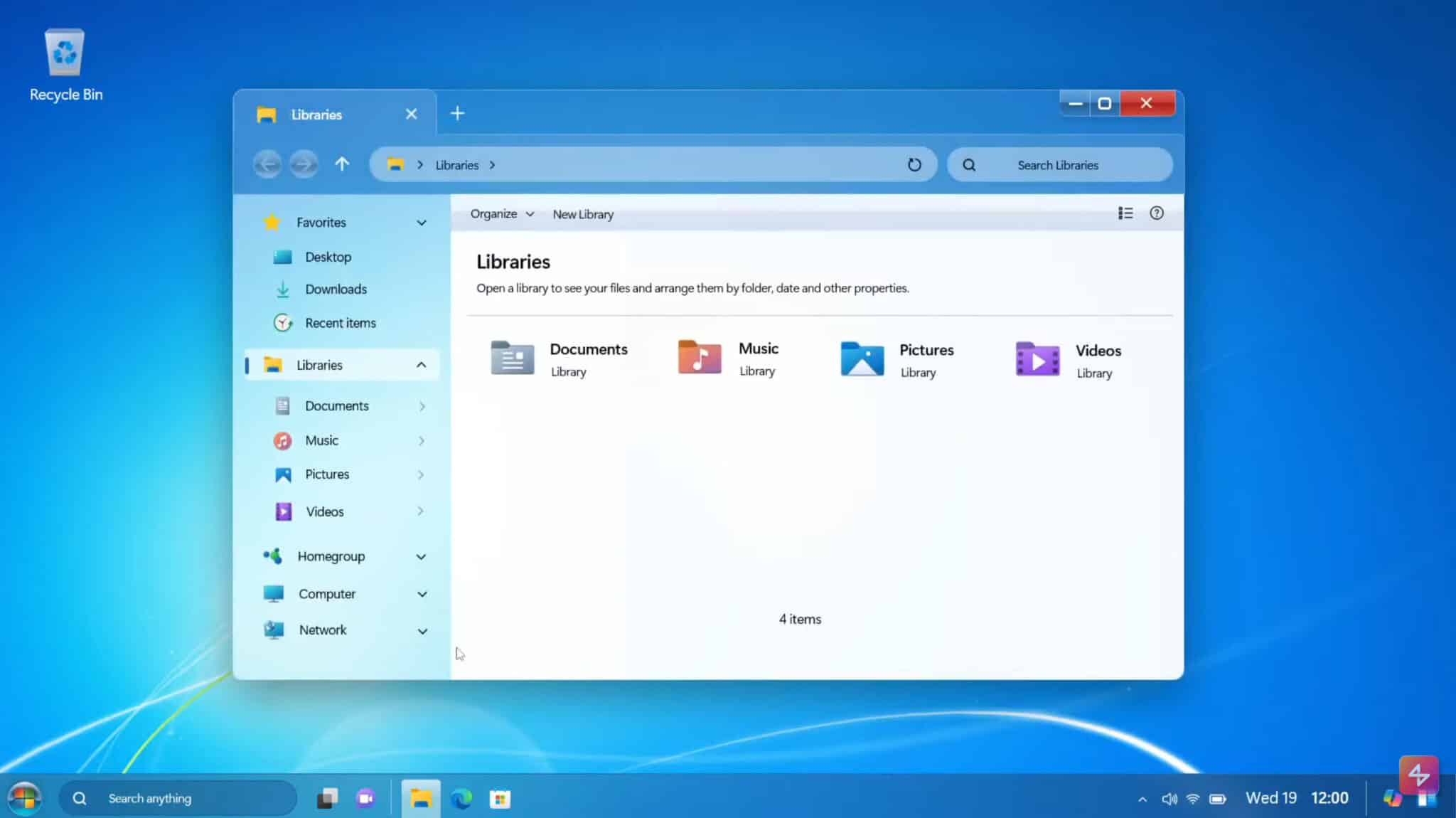The width and height of the screenshot is (1456, 818).
Task: Open the Pictures library icon
Action: tap(860, 359)
